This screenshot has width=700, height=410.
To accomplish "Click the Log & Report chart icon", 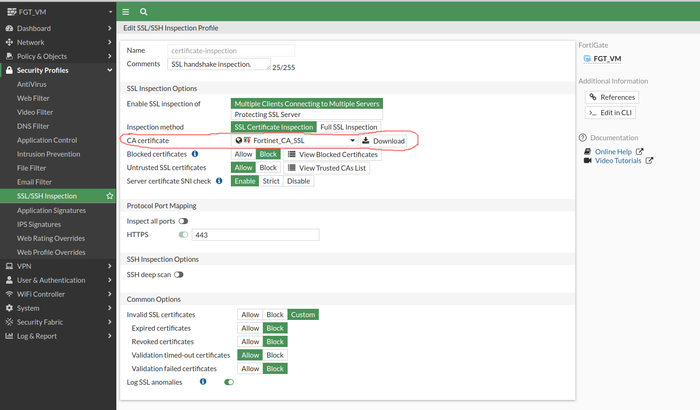I will pyautogui.click(x=9, y=335).
